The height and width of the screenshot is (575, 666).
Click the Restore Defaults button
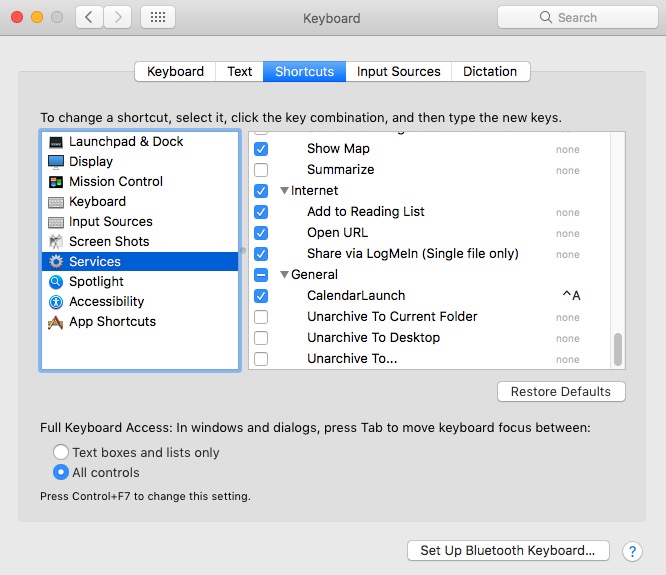point(561,392)
